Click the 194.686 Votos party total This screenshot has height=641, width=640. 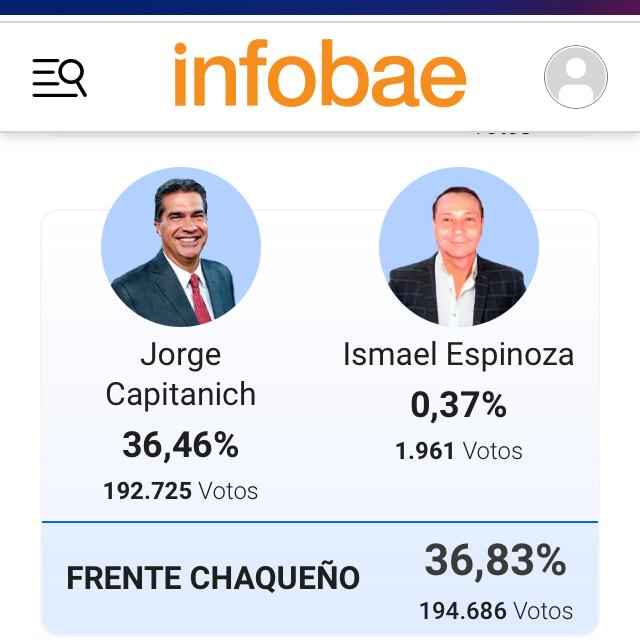[496, 610]
